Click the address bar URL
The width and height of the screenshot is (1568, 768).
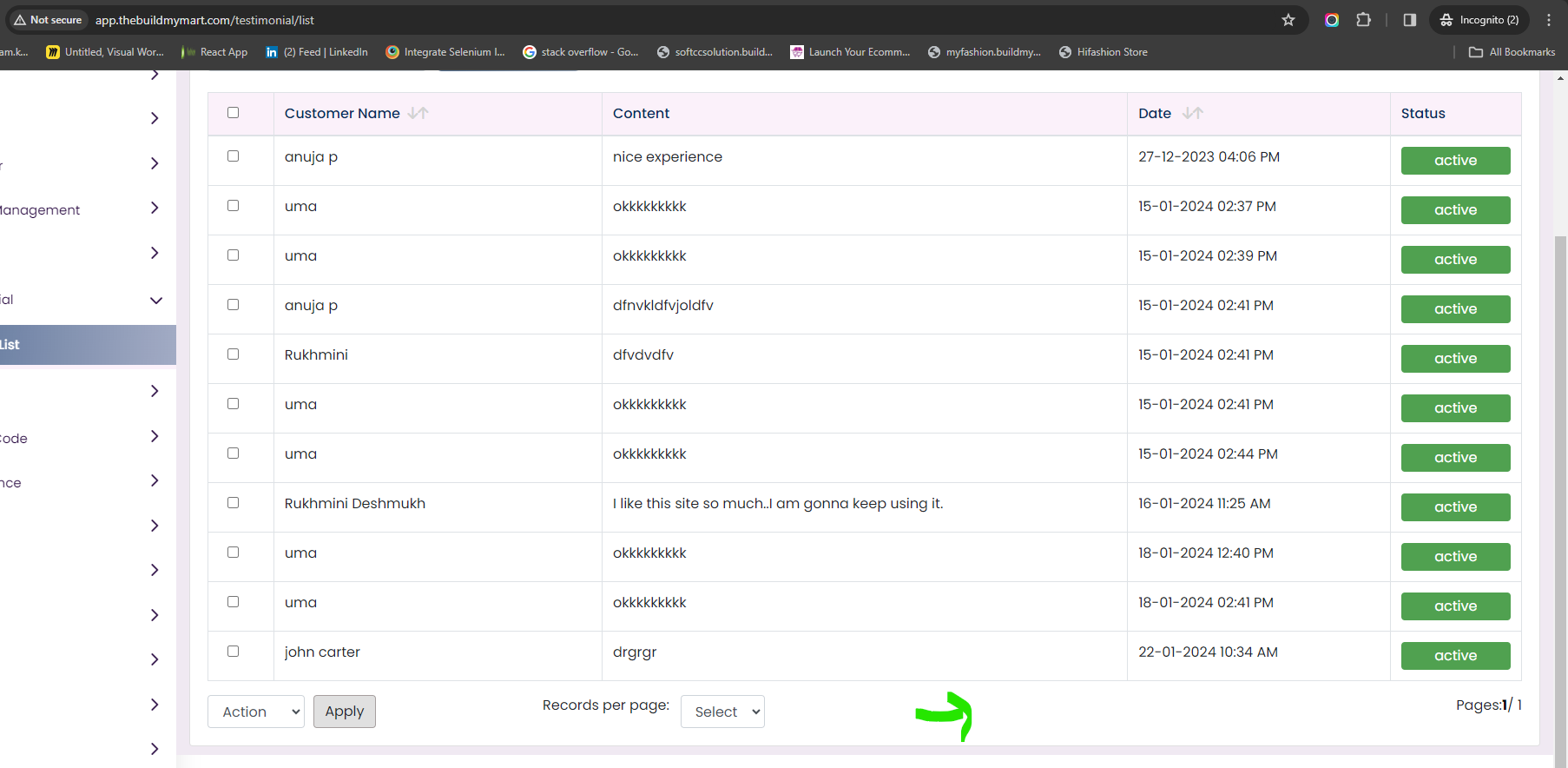205,20
